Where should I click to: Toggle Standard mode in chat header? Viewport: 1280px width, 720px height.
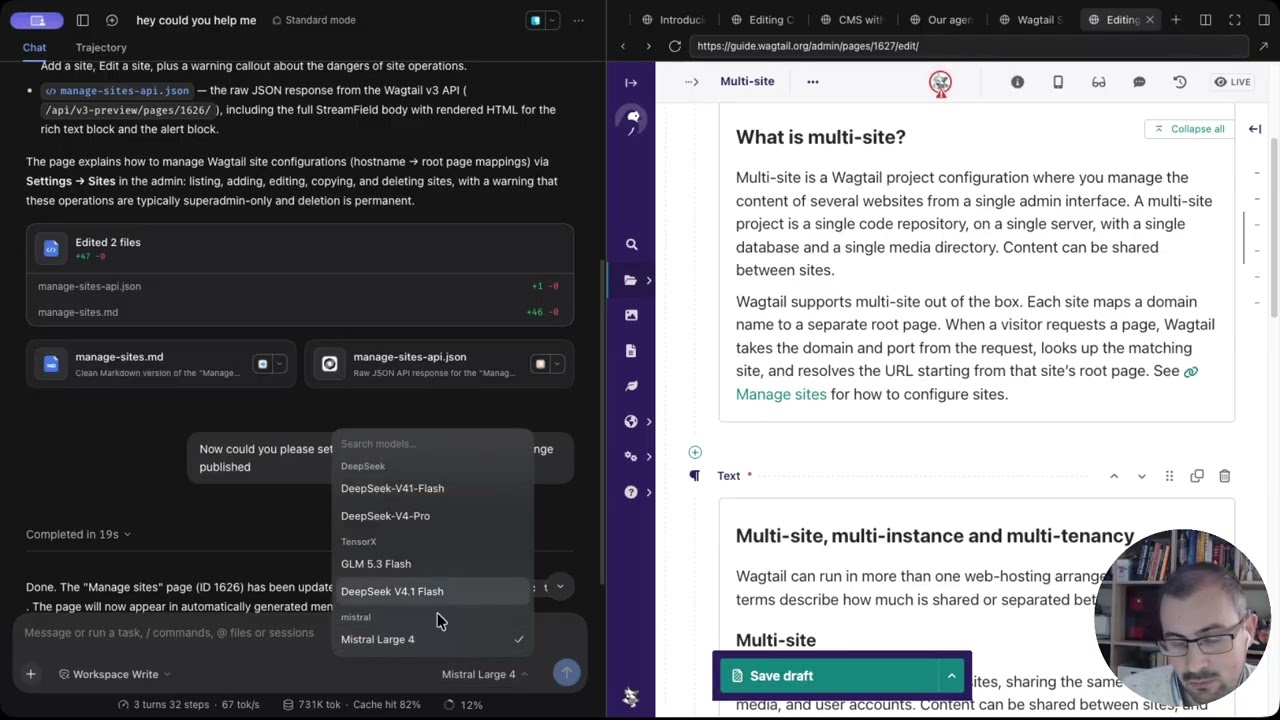pos(312,20)
